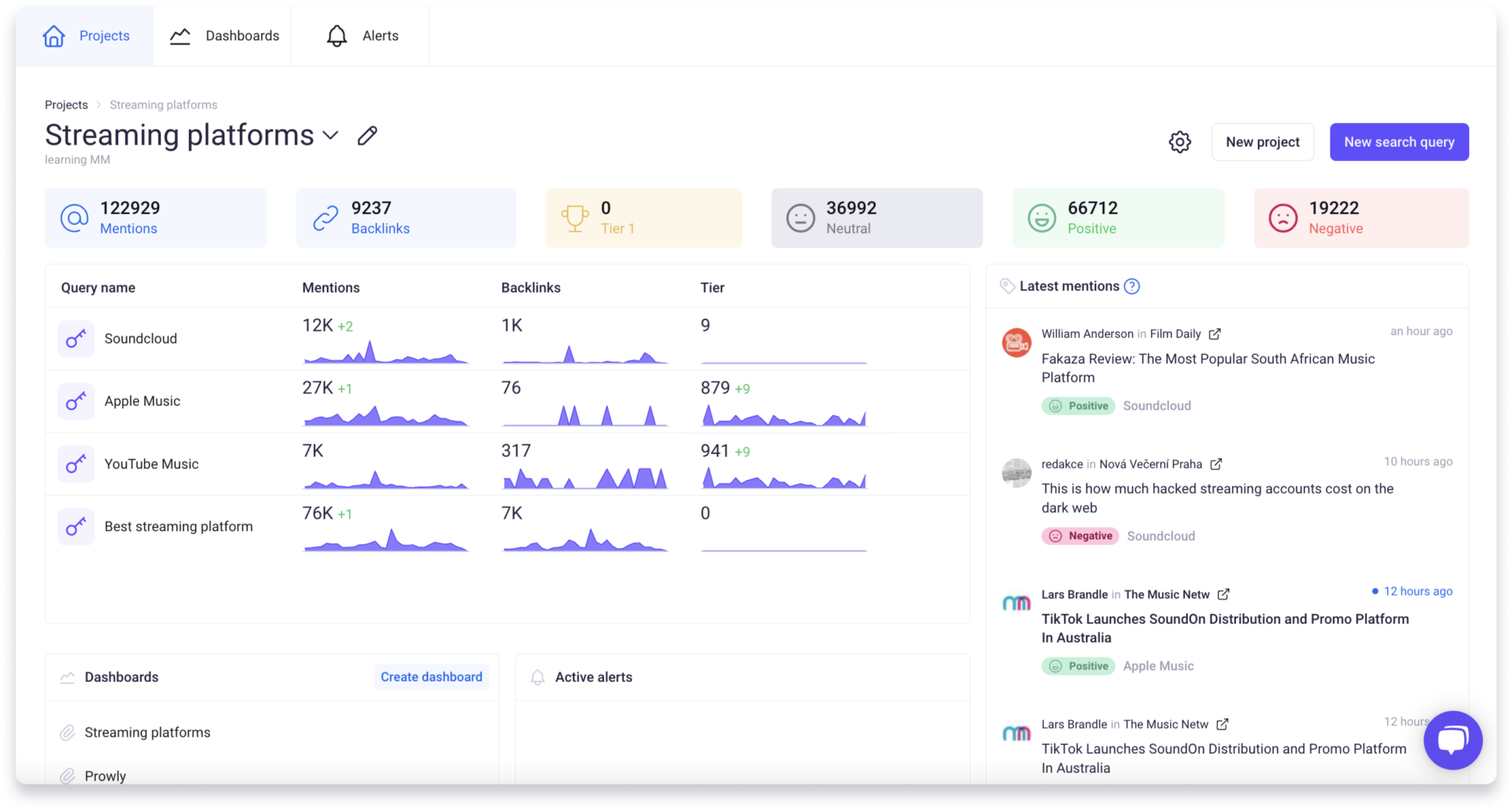The image size is (1512, 809).
Task: Click the Projects breadcrumb link
Action: tap(66, 105)
